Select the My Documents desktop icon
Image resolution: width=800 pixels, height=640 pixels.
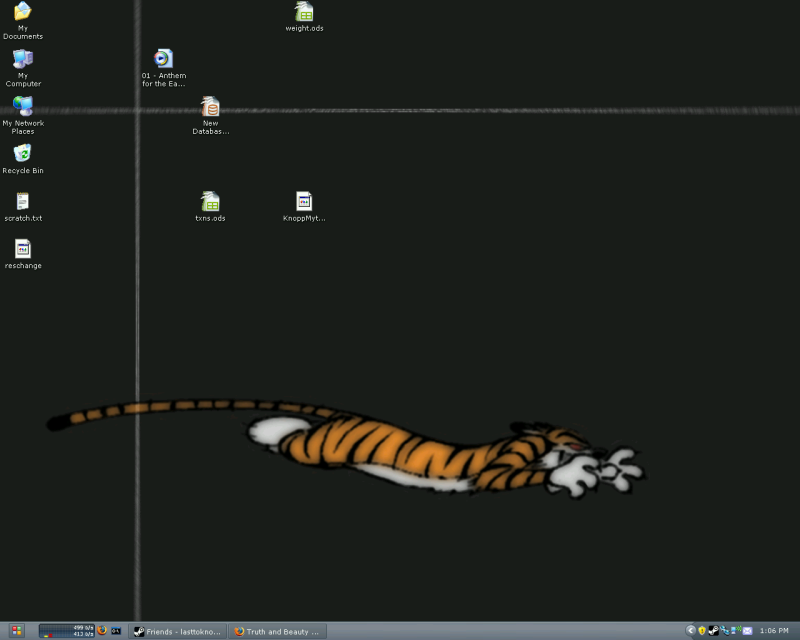[22, 20]
